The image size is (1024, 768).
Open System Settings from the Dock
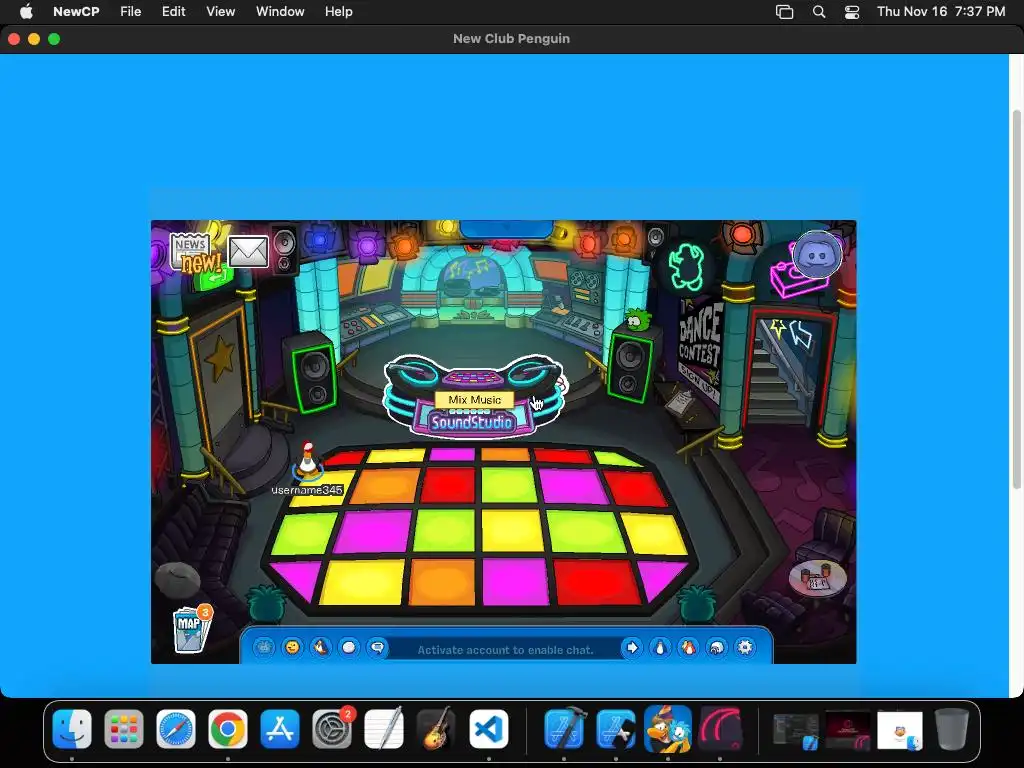click(x=332, y=729)
